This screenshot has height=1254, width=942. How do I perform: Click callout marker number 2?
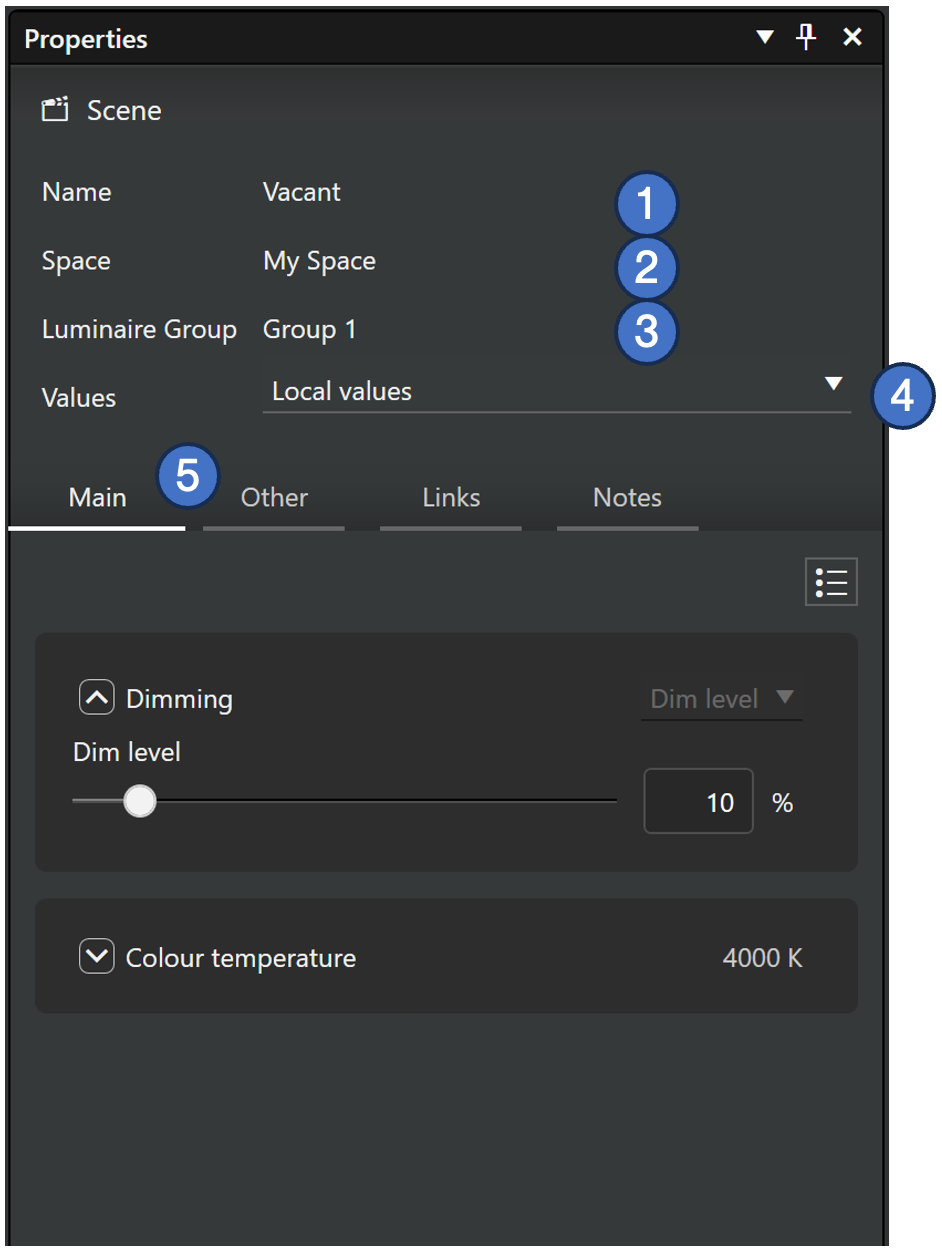pos(646,268)
